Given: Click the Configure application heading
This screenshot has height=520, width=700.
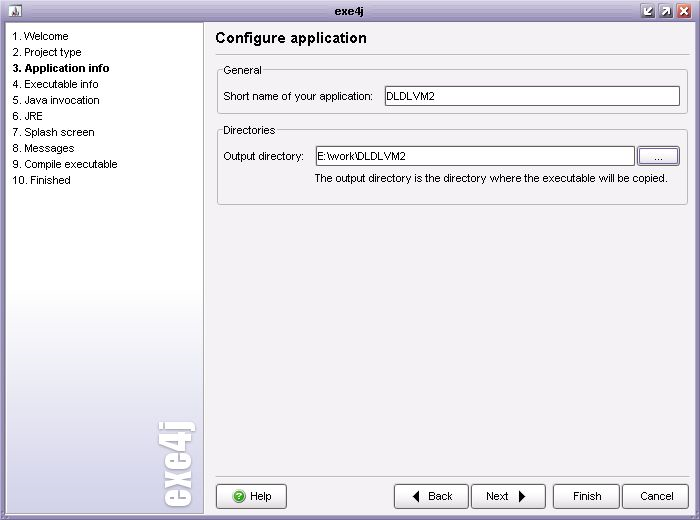Looking at the screenshot, I should tap(291, 38).
